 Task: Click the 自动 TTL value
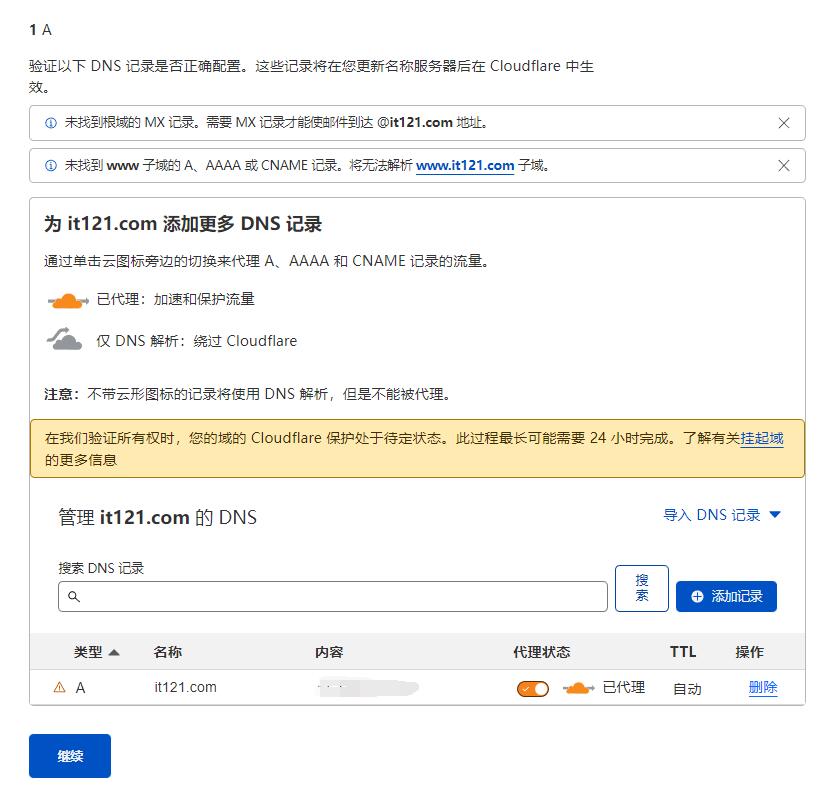(687, 689)
